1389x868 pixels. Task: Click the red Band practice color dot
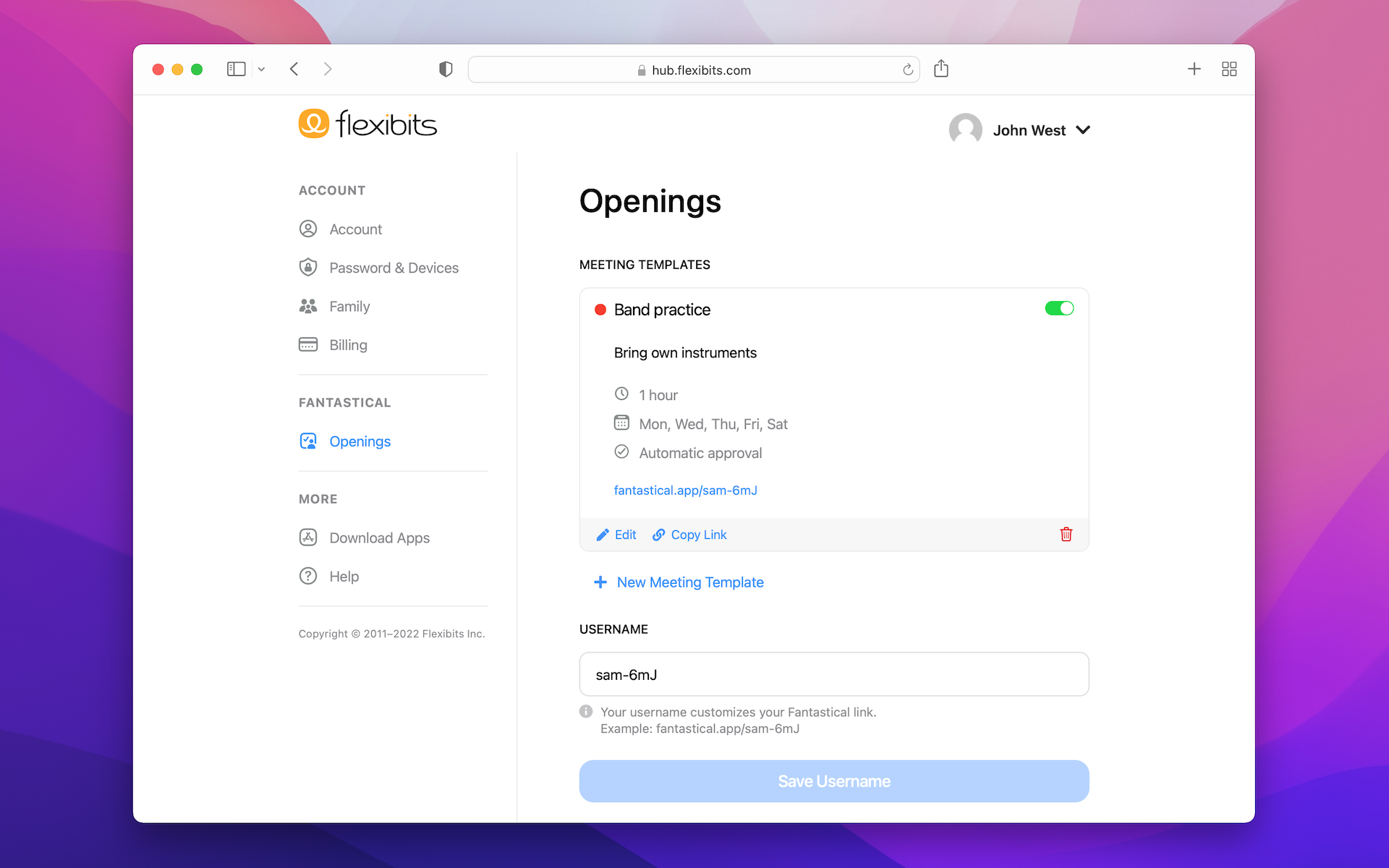point(600,310)
